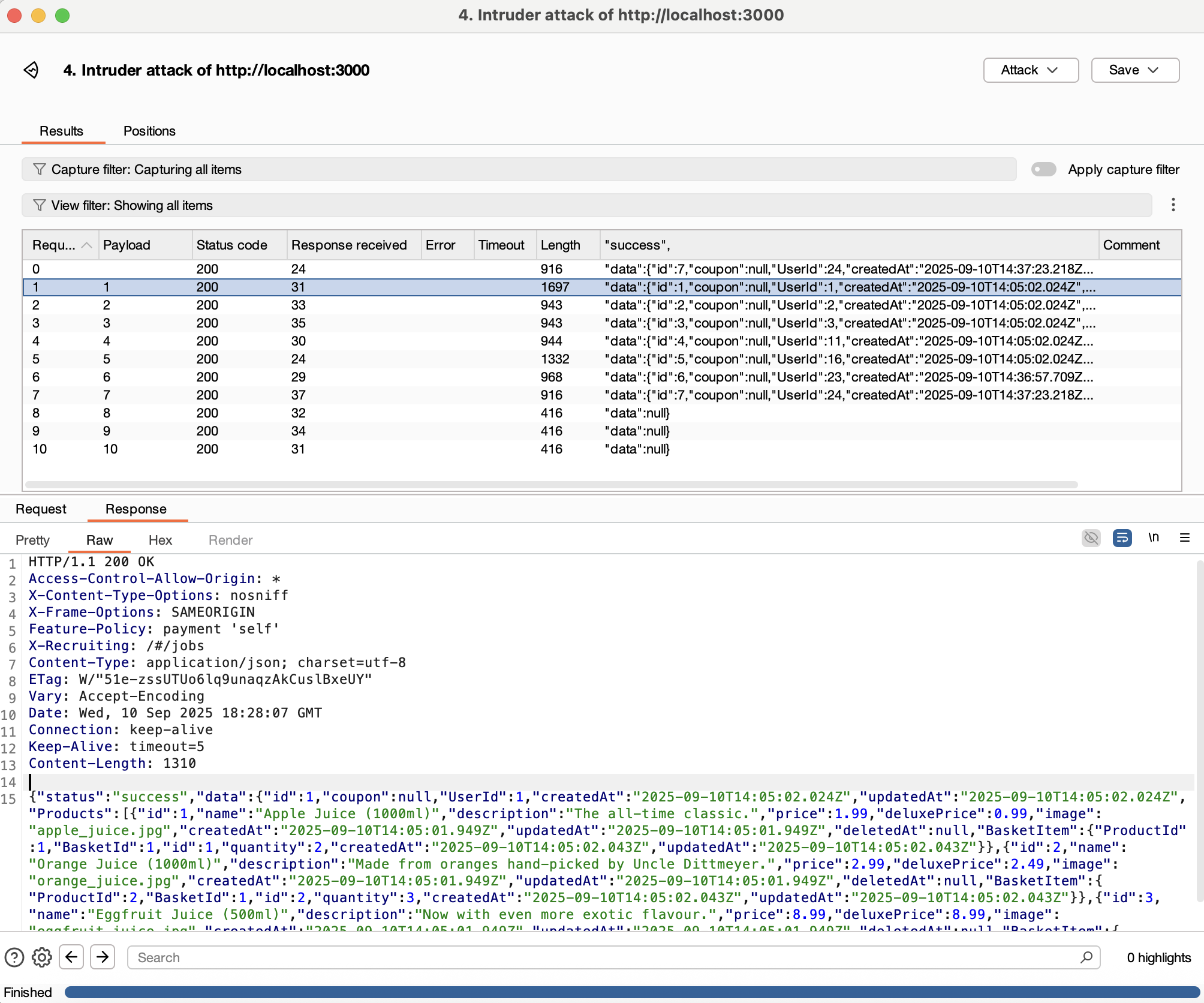Click the Burp Intruder logo icon
Screen dimensions: 1204x1003
tap(31, 70)
